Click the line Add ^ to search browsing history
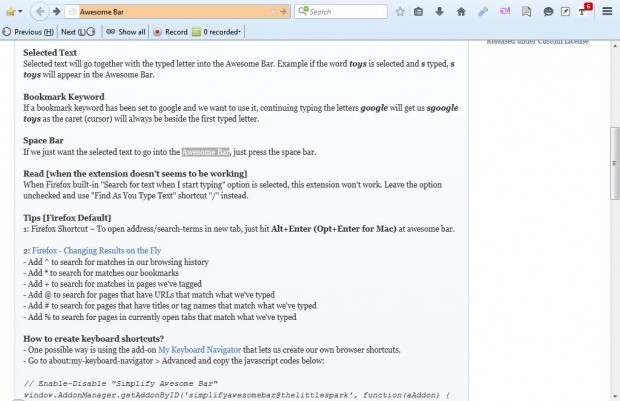Image resolution: width=620 pixels, height=401 pixels. 116,262
